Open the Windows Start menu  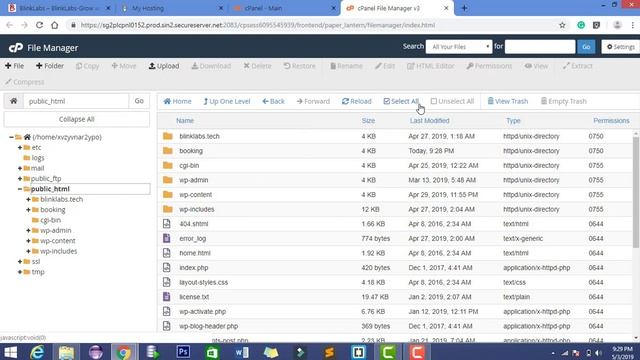tap(10, 352)
